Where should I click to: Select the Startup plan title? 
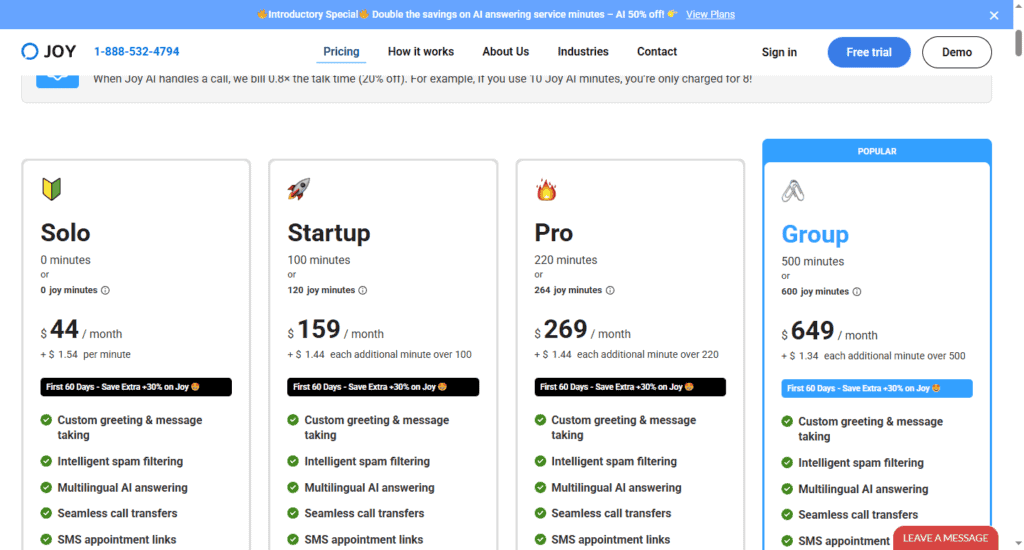328,233
